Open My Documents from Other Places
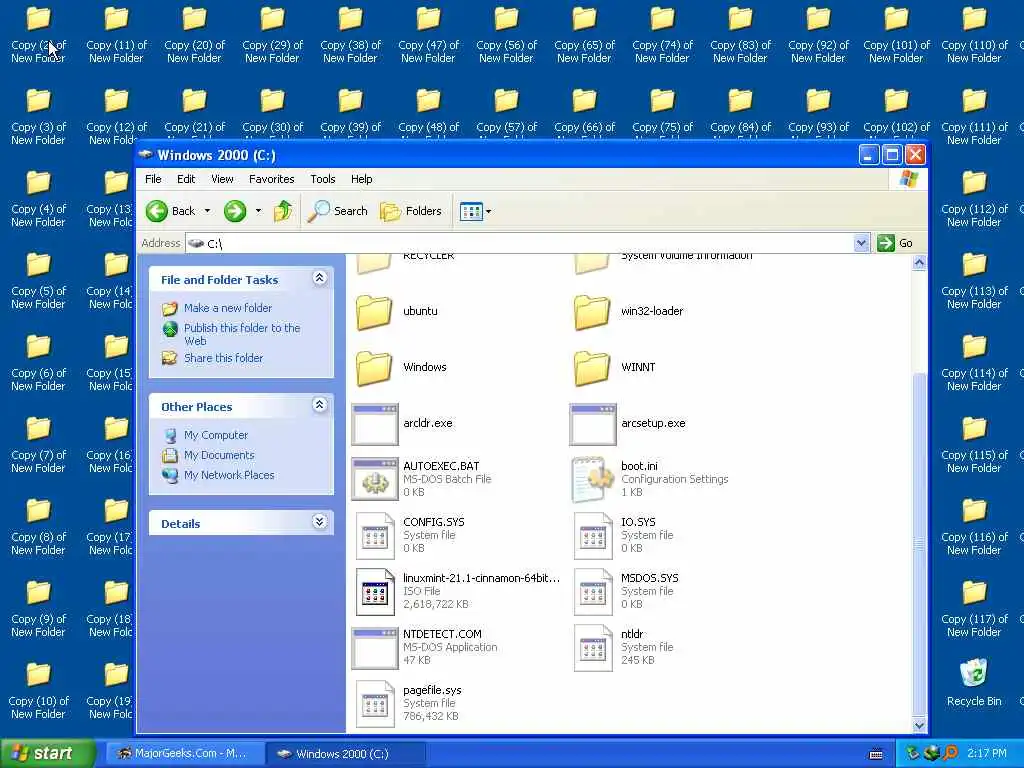This screenshot has height=768, width=1024. coord(219,455)
